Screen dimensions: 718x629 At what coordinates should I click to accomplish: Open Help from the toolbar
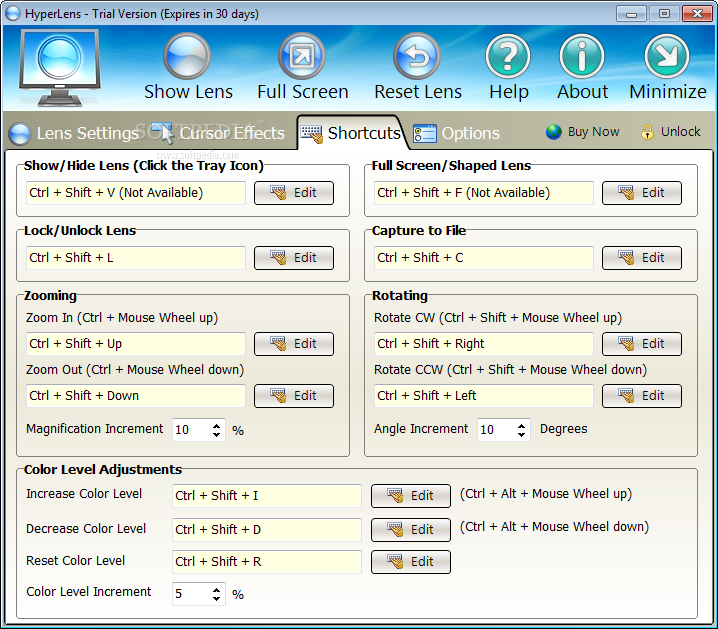(x=508, y=57)
